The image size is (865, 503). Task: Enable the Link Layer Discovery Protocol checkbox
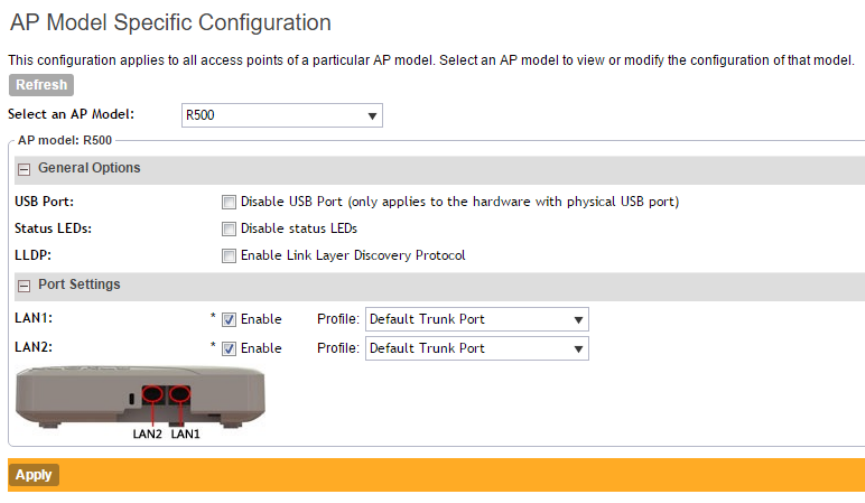point(229,255)
